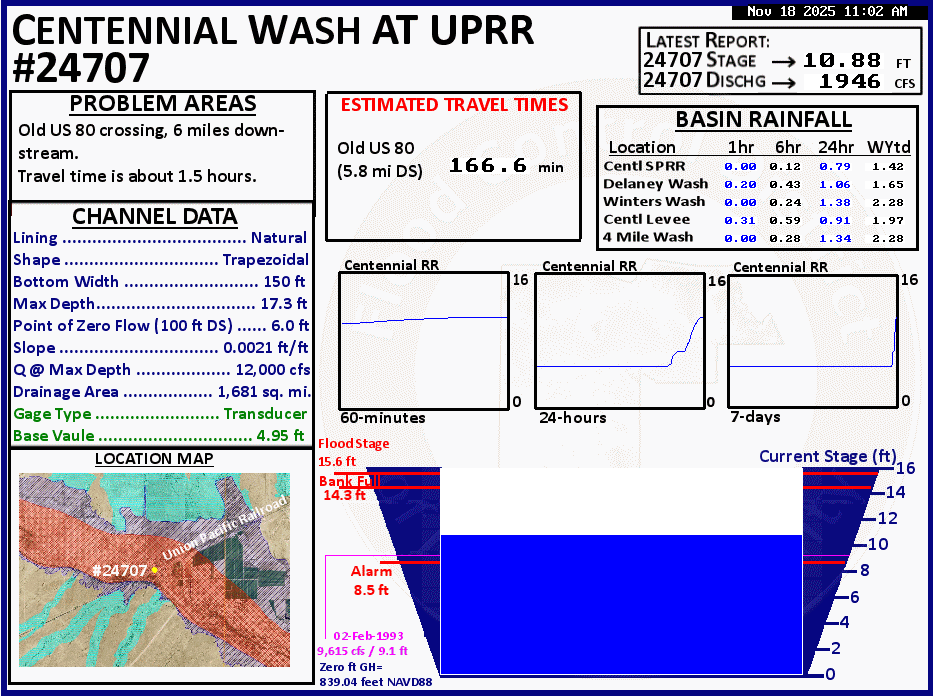Click the 10.88 stage reading
Screen dimensions: 933x696
pyautogui.click(x=844, y=61)
